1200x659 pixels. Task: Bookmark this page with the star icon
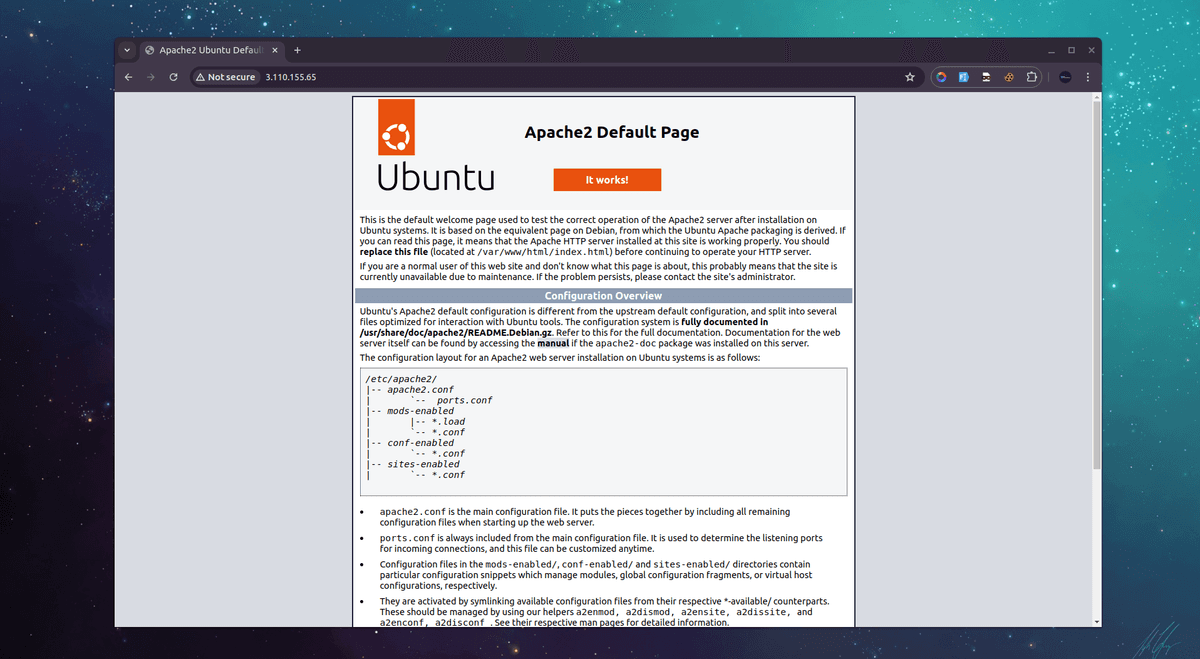click(x=910, y=77)
